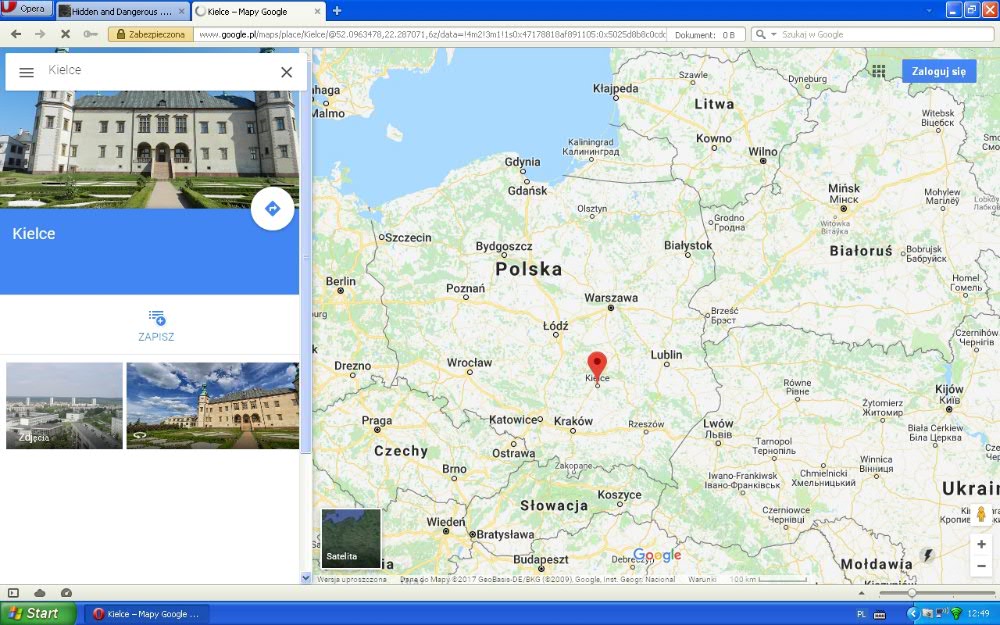Close the Kielce – Mapy Google tab
Screen dimensions: 1000x625
[318, 11]
